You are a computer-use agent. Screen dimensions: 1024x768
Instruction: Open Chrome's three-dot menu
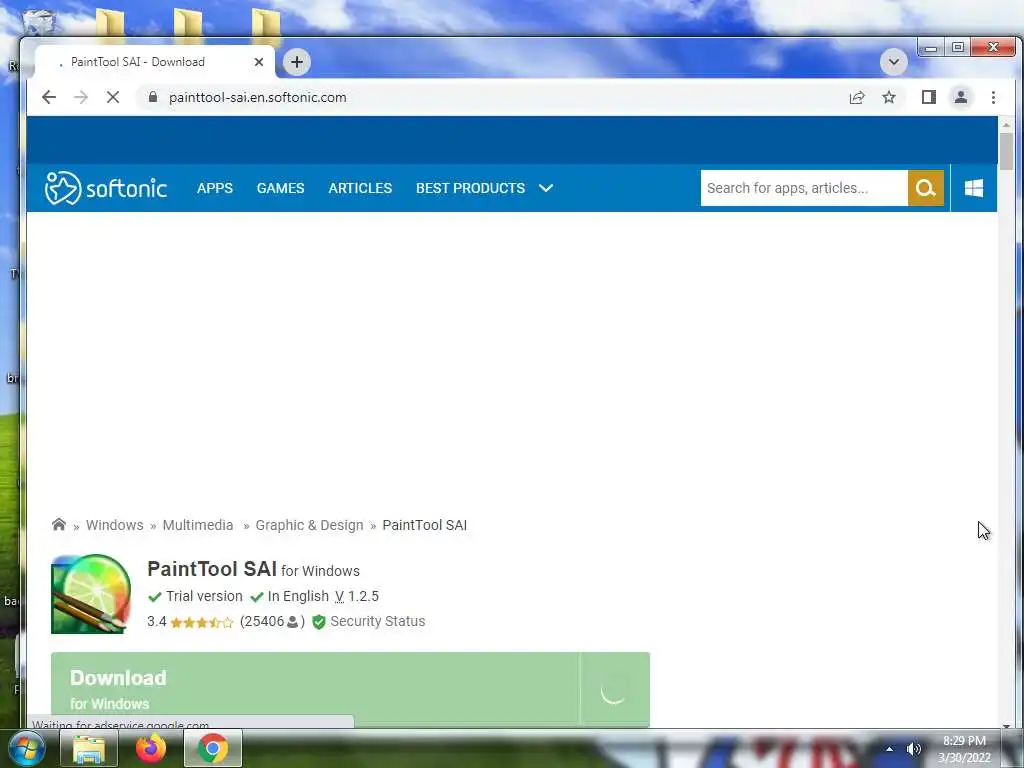click(993, 97)
